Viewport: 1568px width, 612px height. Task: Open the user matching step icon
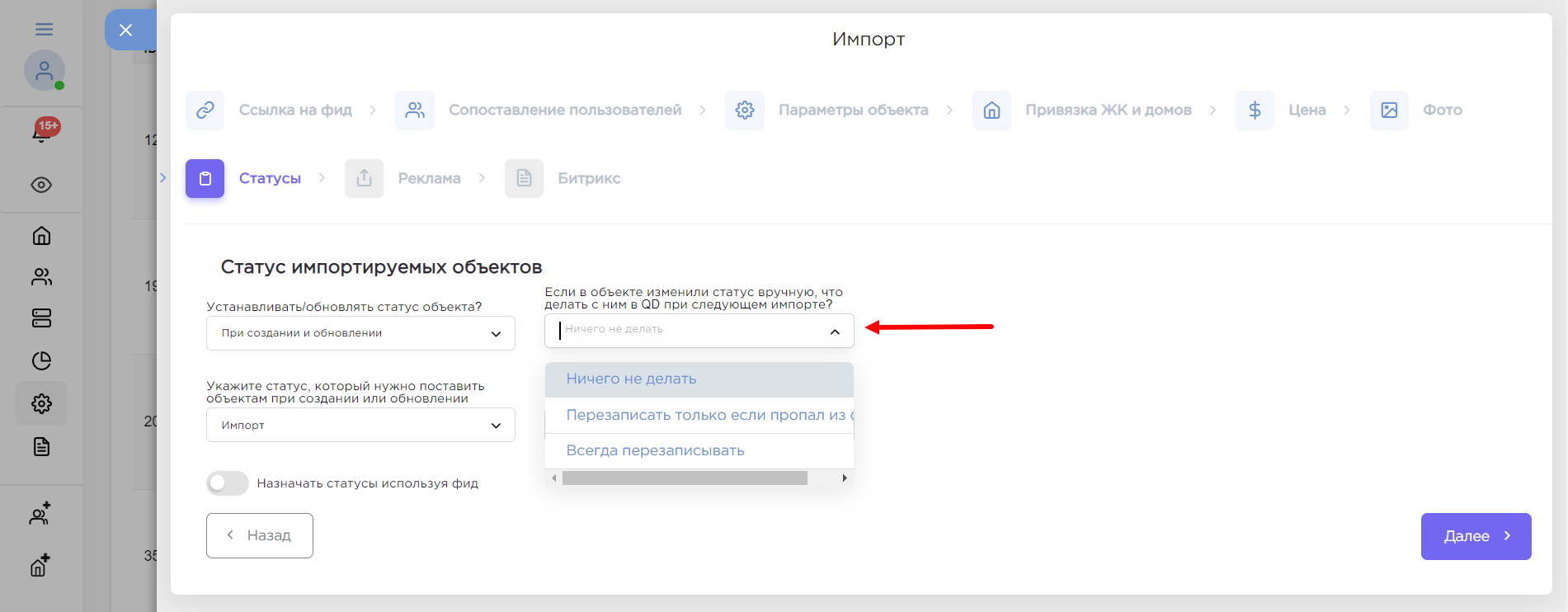point(415,110)
